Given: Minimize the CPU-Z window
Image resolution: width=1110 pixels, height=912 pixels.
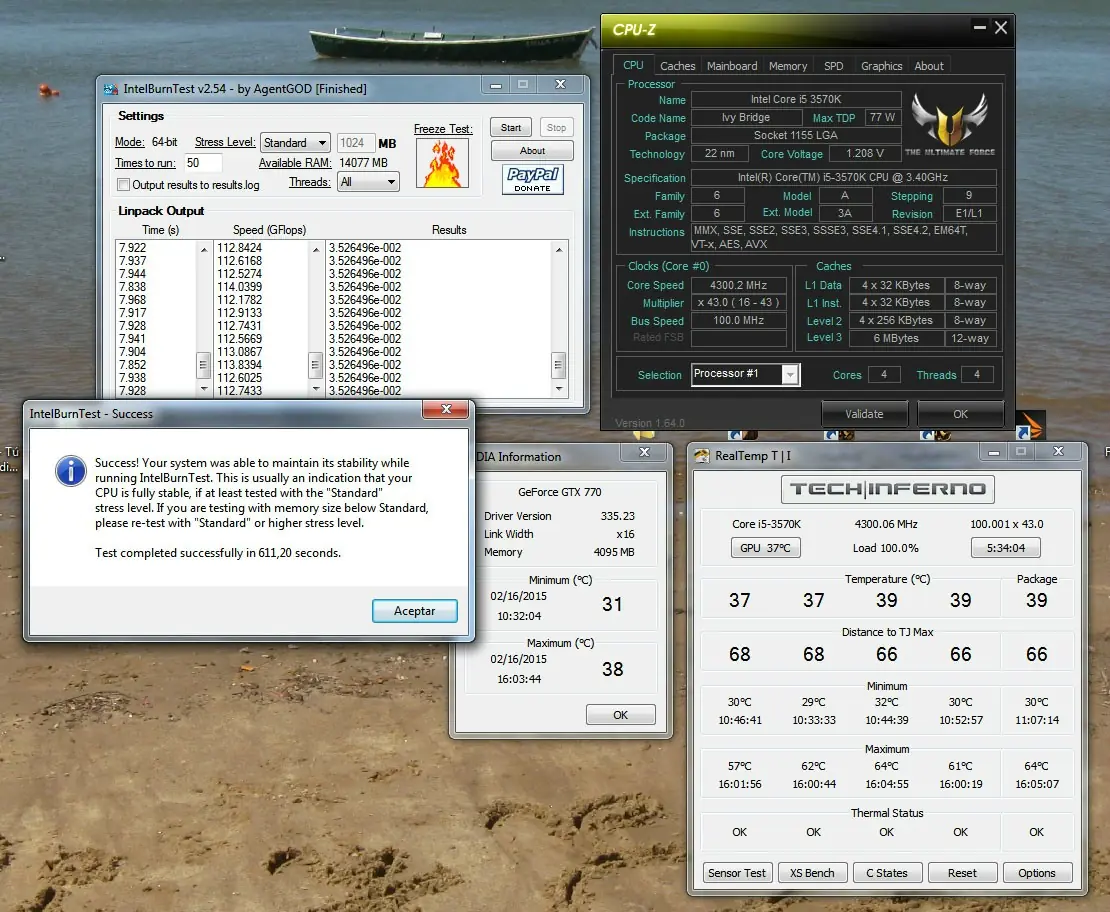Looking at the screenshot, I should [979, 28].
